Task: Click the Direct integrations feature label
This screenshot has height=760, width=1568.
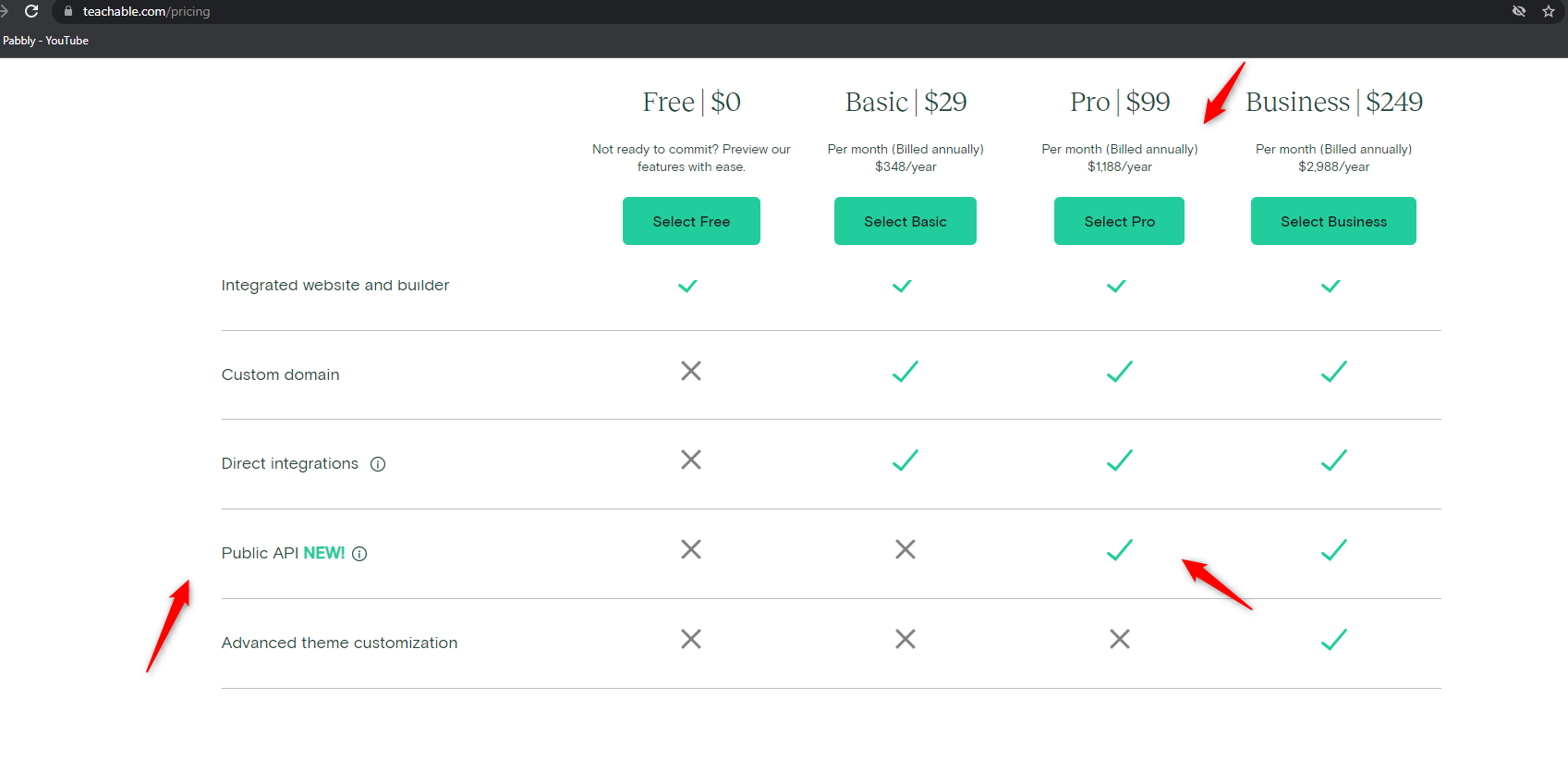Action: click(x=290, y=464)
